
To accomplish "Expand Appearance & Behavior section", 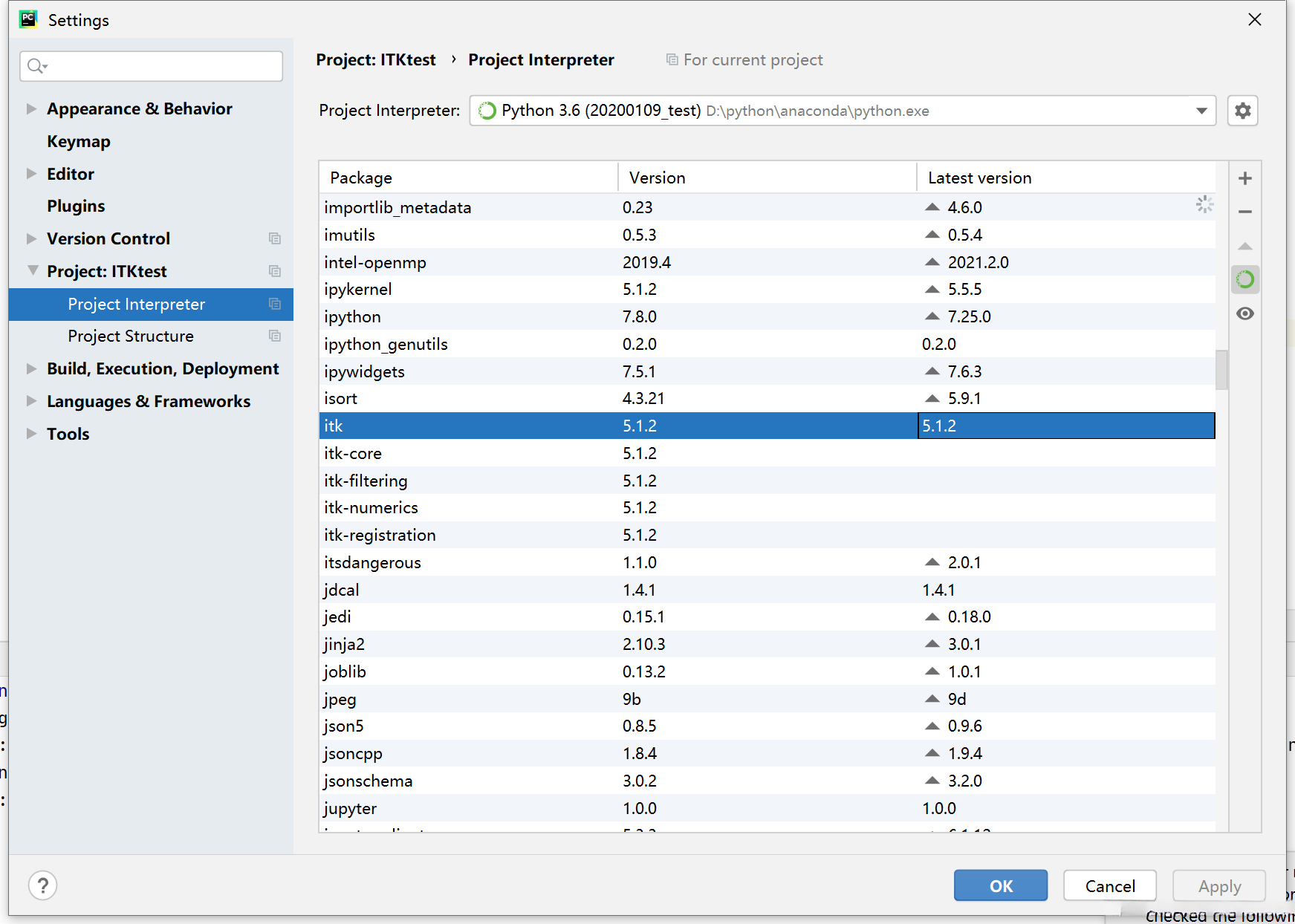I will click(31, 109).
